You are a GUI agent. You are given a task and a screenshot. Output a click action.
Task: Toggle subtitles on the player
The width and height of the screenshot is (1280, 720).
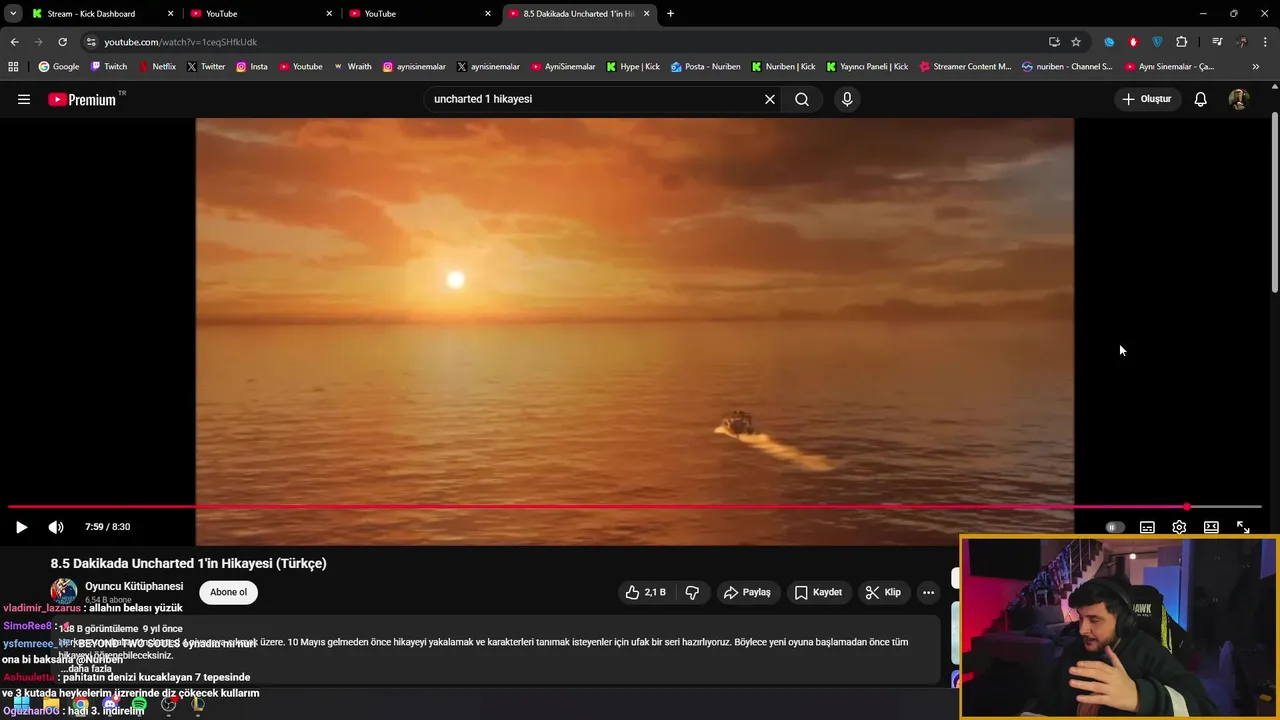1147,527
